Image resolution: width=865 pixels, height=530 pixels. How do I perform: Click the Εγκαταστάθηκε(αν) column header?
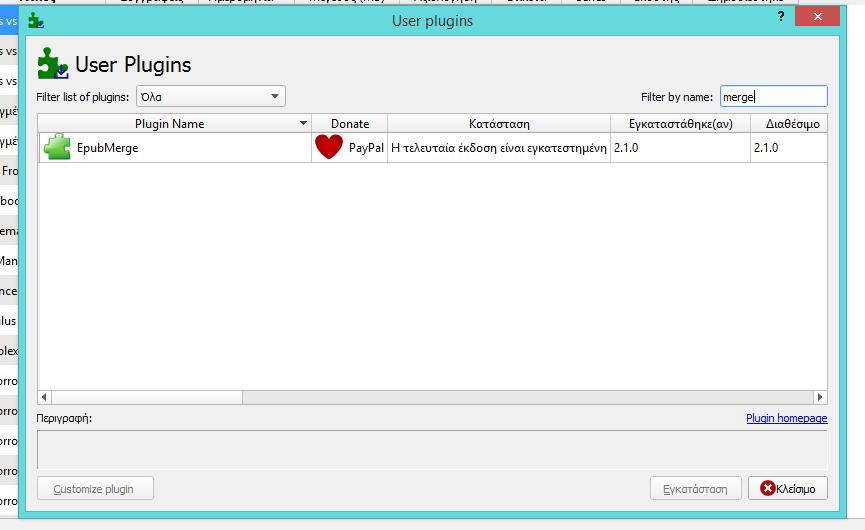680,124
